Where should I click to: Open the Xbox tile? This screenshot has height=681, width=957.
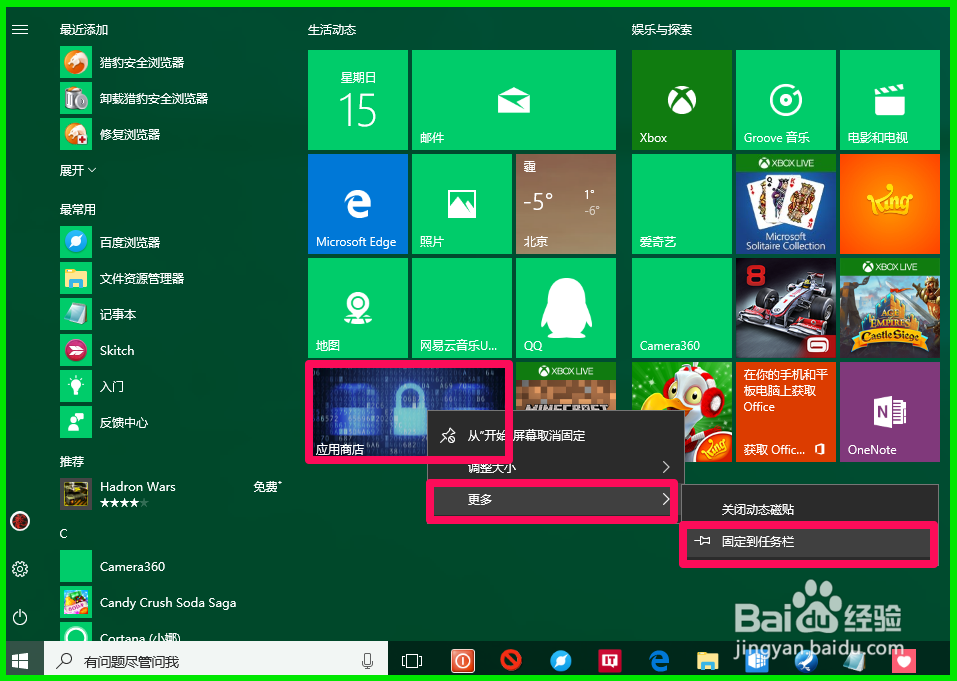682,100
